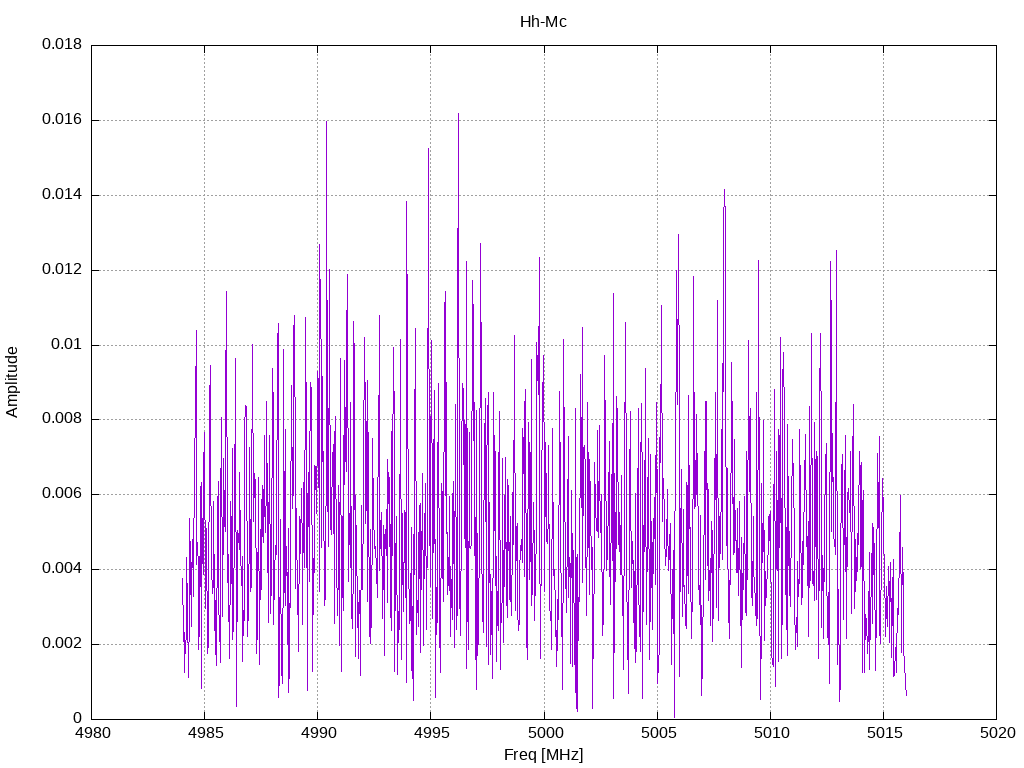Click the y-axis tick label 0.004
Viewport: 1024px width, 768px height.
point(62,569)
